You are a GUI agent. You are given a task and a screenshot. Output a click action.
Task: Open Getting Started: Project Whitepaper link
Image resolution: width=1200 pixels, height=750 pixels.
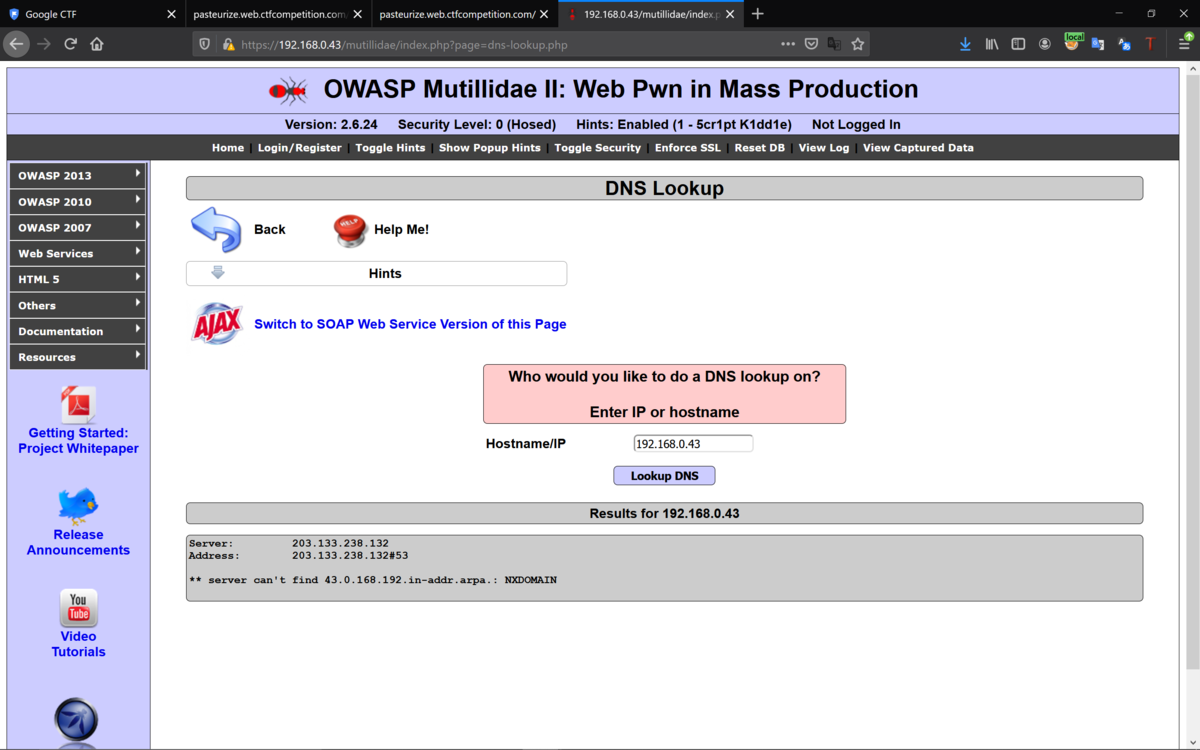coord(78,441)
